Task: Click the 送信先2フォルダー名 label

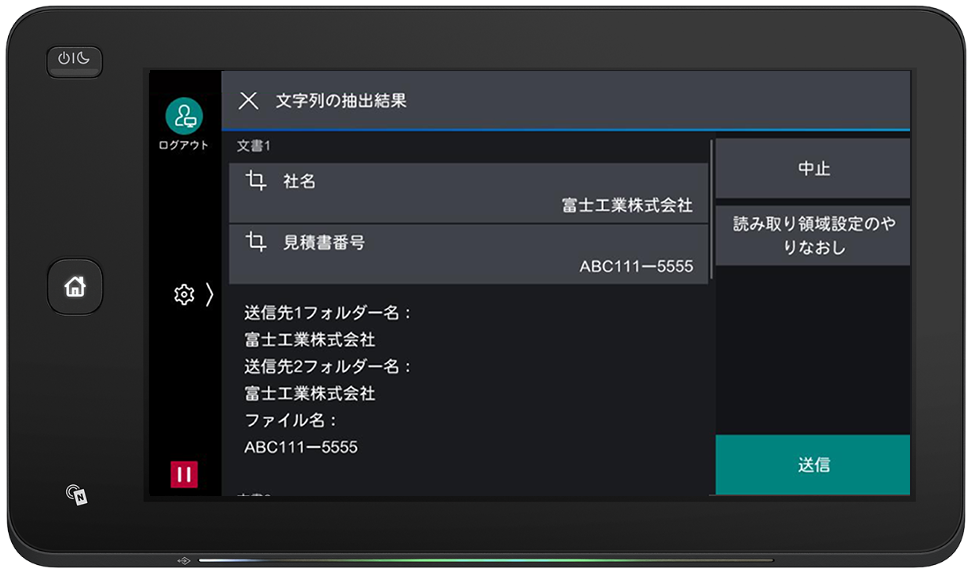Action: point(328,366)
